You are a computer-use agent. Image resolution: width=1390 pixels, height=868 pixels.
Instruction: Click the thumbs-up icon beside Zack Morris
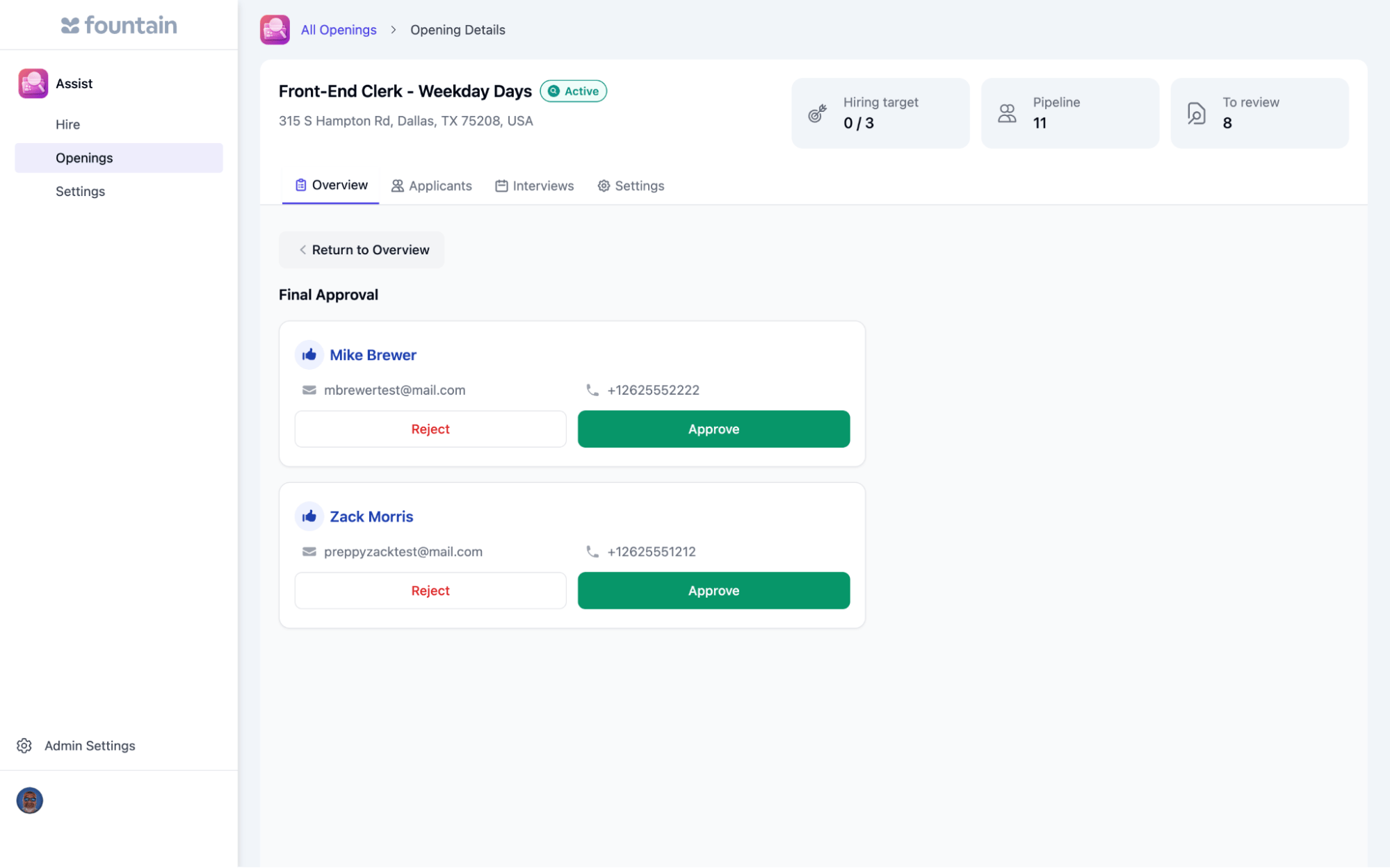(309, 516)
